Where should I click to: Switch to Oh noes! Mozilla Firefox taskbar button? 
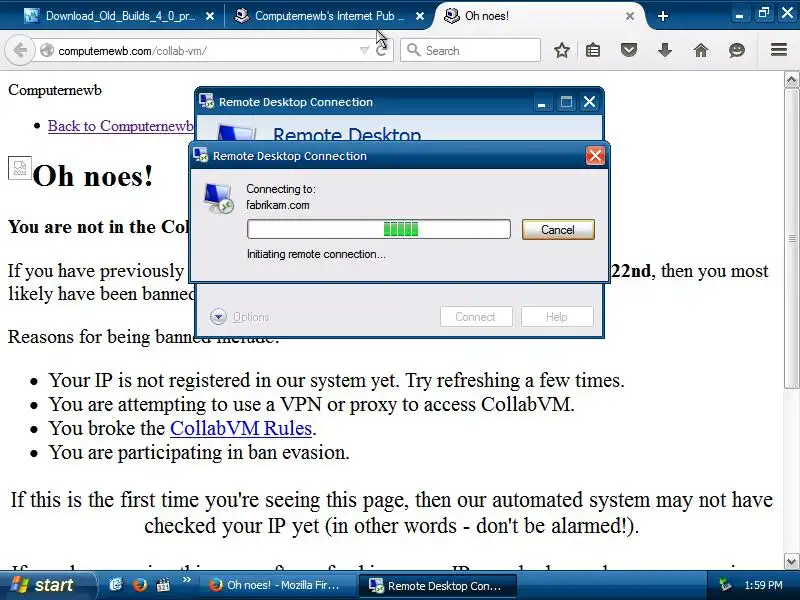tap(277, 585)
